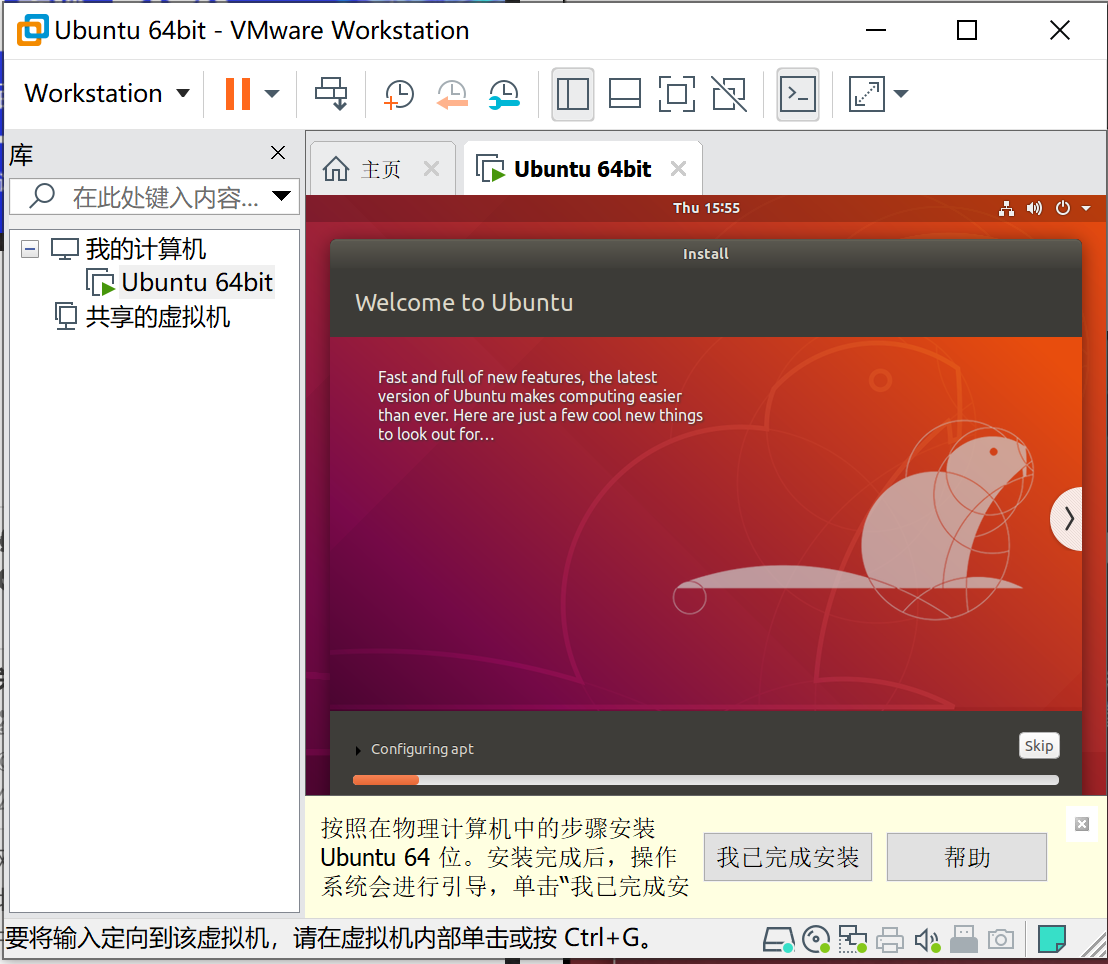The height and width of the screenshot is (964, 1108).
Task: Skip the Configuring apt installation step
Action: coord(1039,745)
